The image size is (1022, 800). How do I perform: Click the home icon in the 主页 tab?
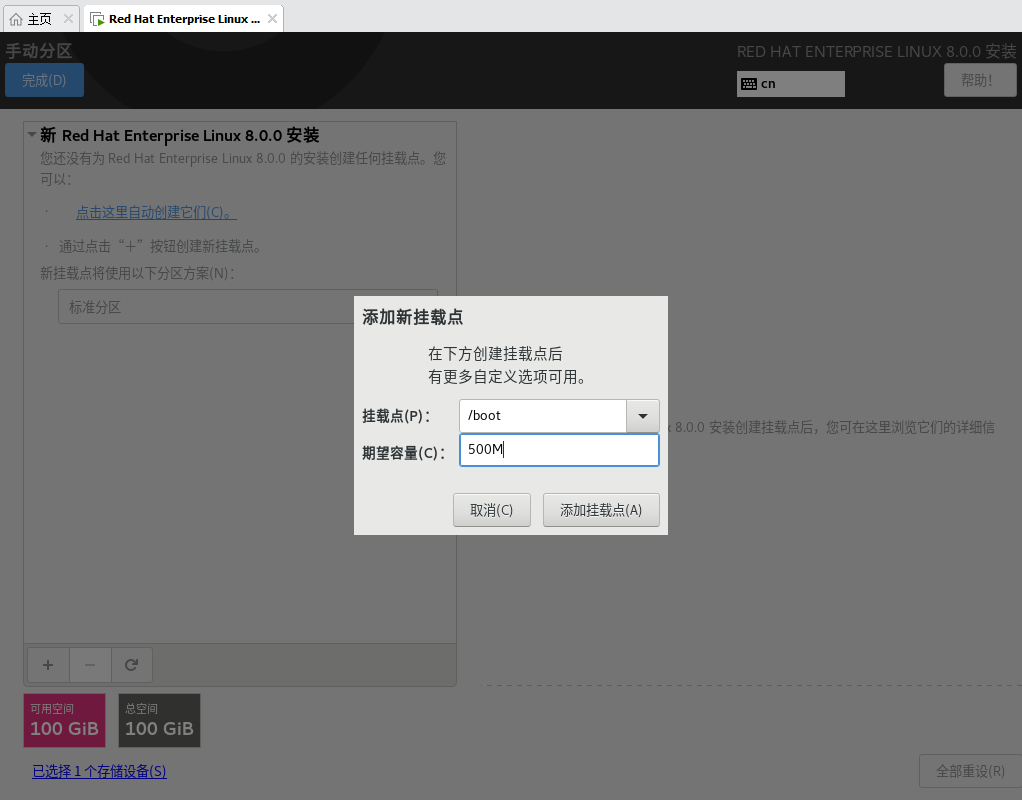click(16, 20)
